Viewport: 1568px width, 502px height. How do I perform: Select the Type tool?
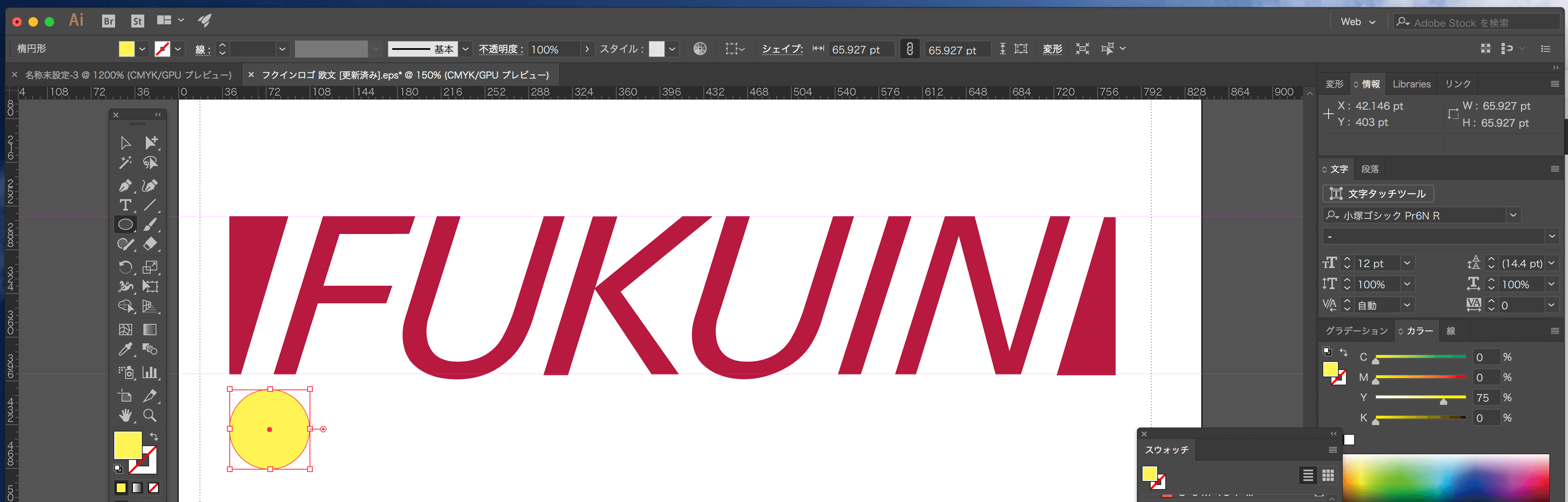(125, 205)
